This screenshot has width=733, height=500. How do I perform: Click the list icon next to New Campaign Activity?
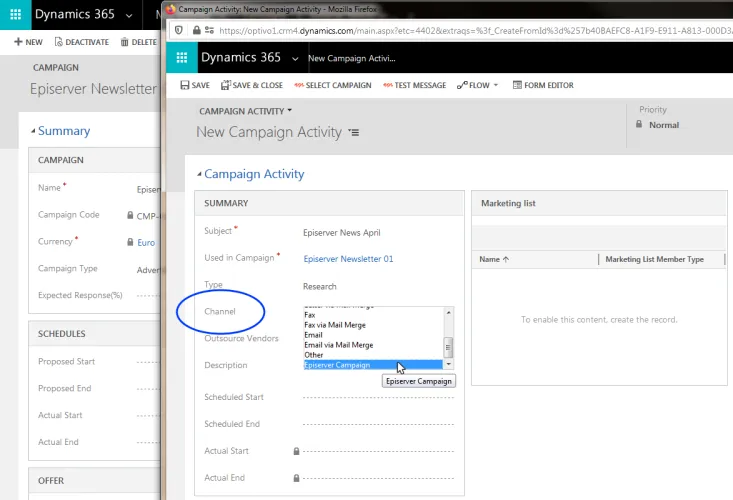click(x=354, y=133)
